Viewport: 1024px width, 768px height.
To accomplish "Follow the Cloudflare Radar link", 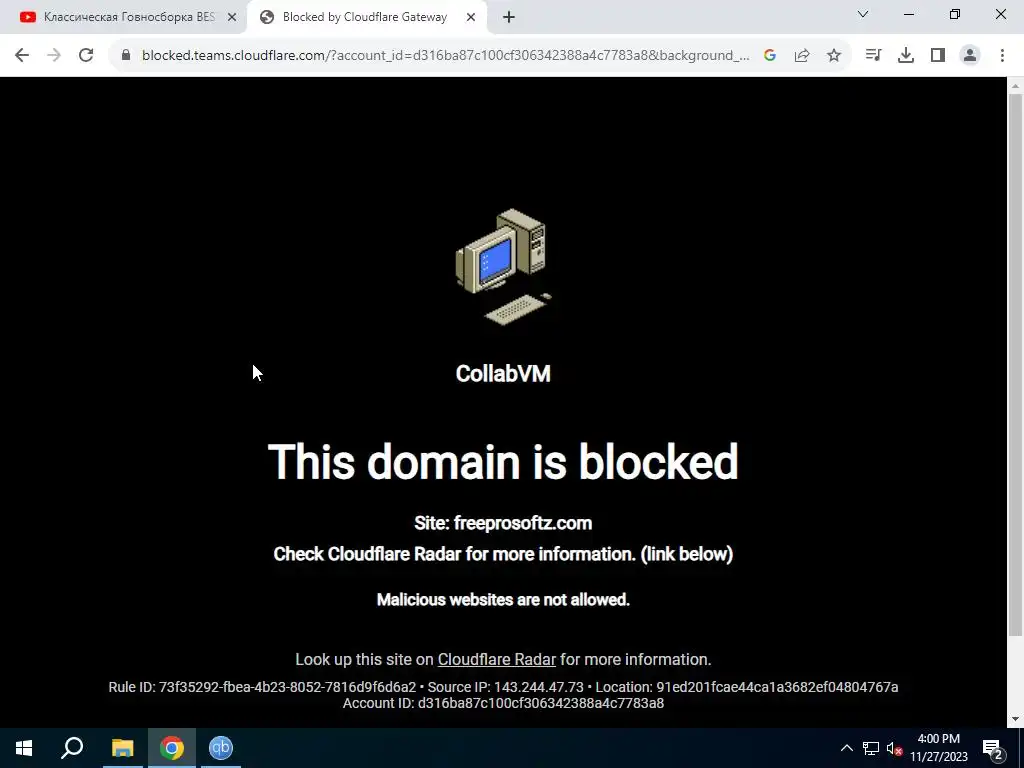I will pyautogui.click(x=496, y=660).
